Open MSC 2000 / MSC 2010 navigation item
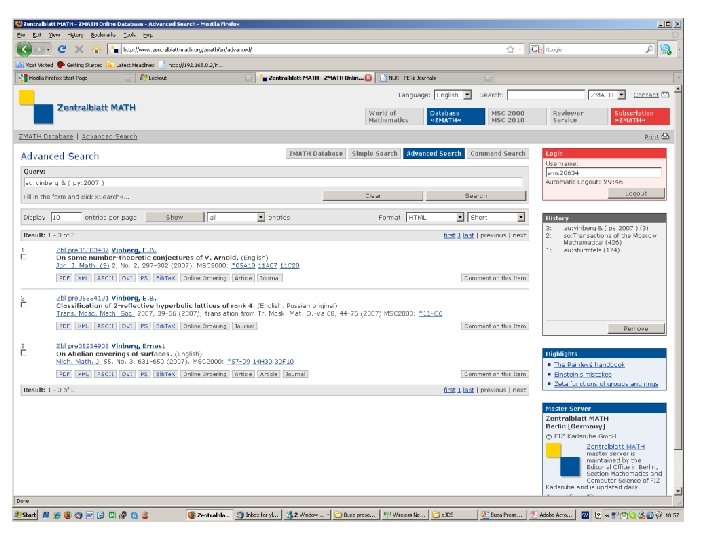Viewport: 720px width, 540px height. click(517, 117)
